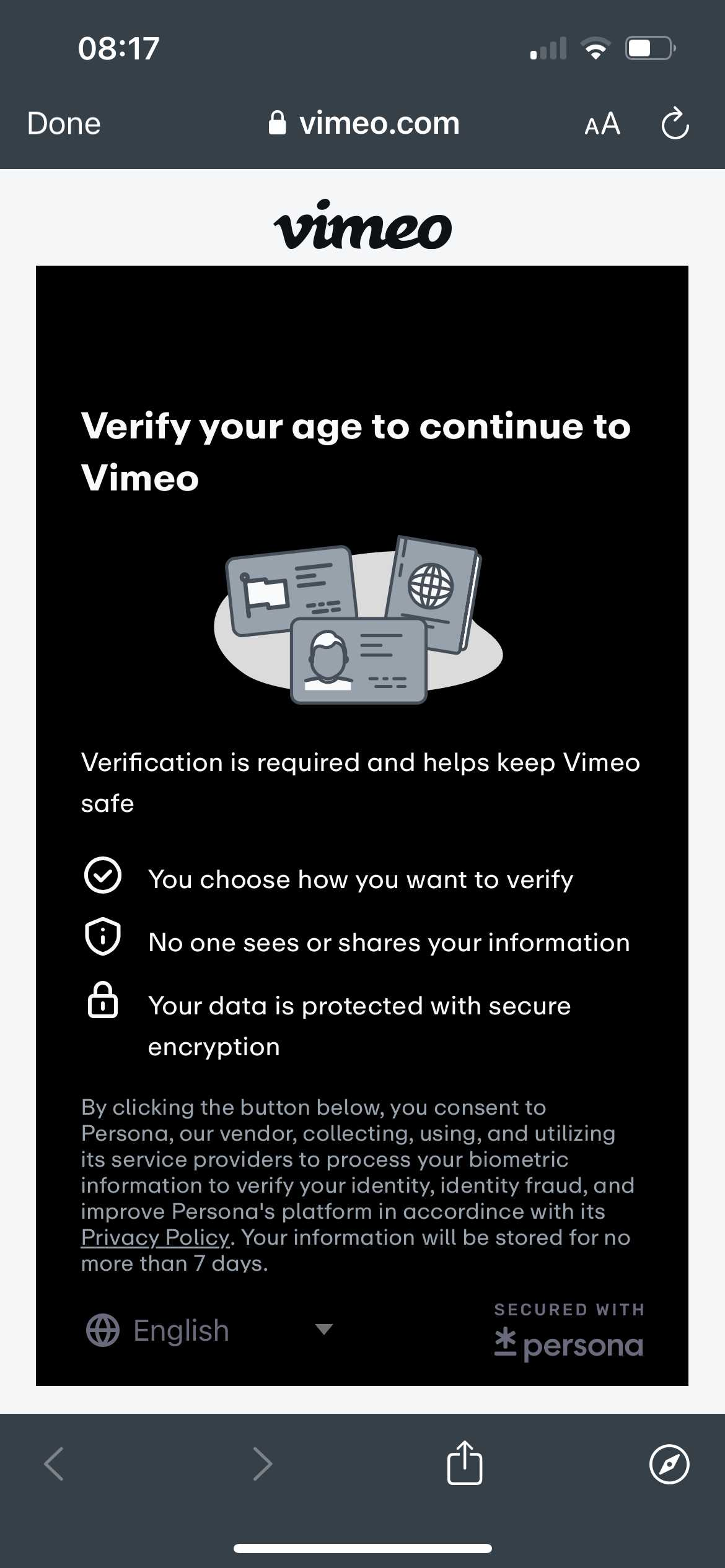Tap the checkmark circle icon

tap(102, 875)
